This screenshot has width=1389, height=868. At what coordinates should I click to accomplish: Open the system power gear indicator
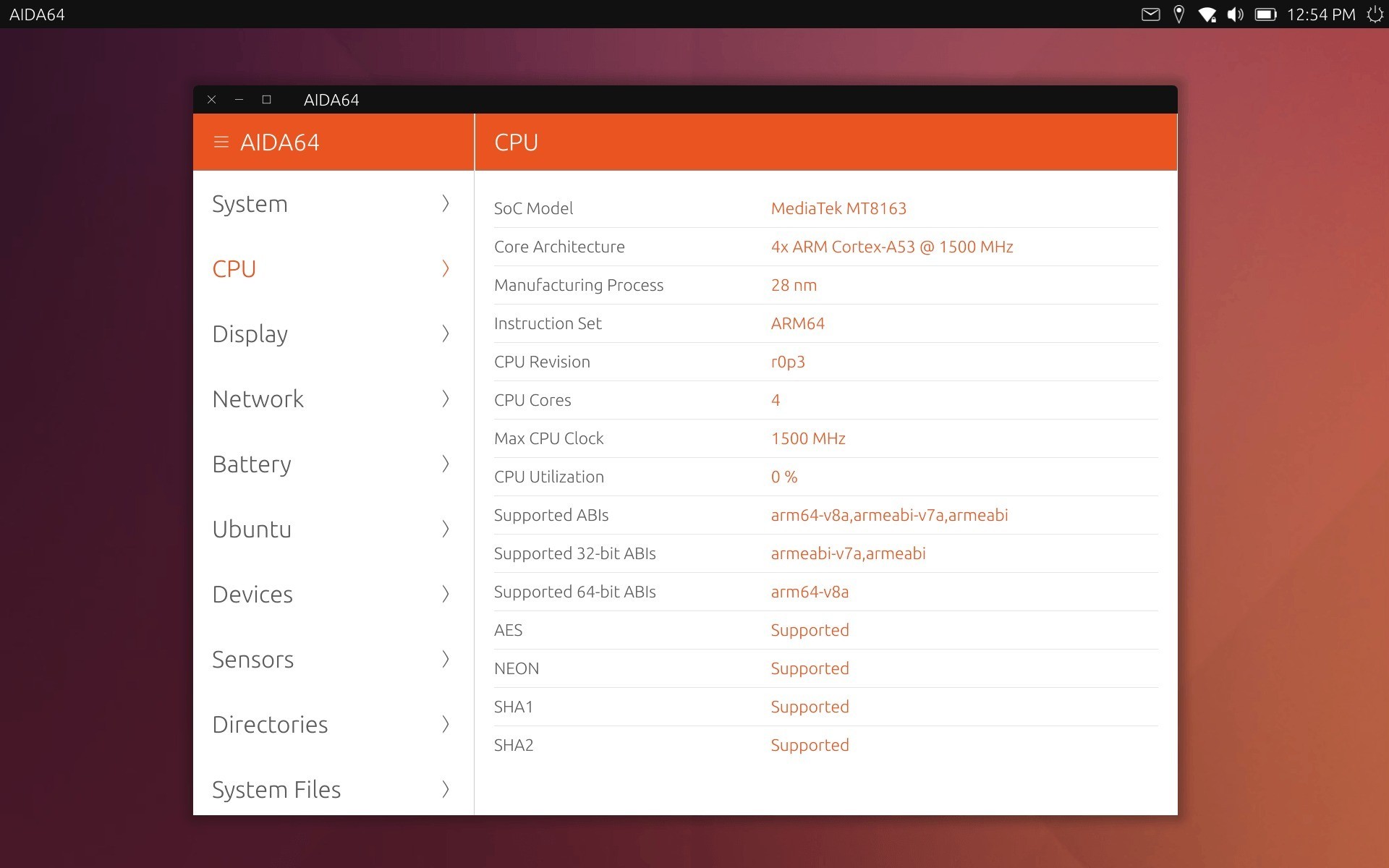(1375, 14)
